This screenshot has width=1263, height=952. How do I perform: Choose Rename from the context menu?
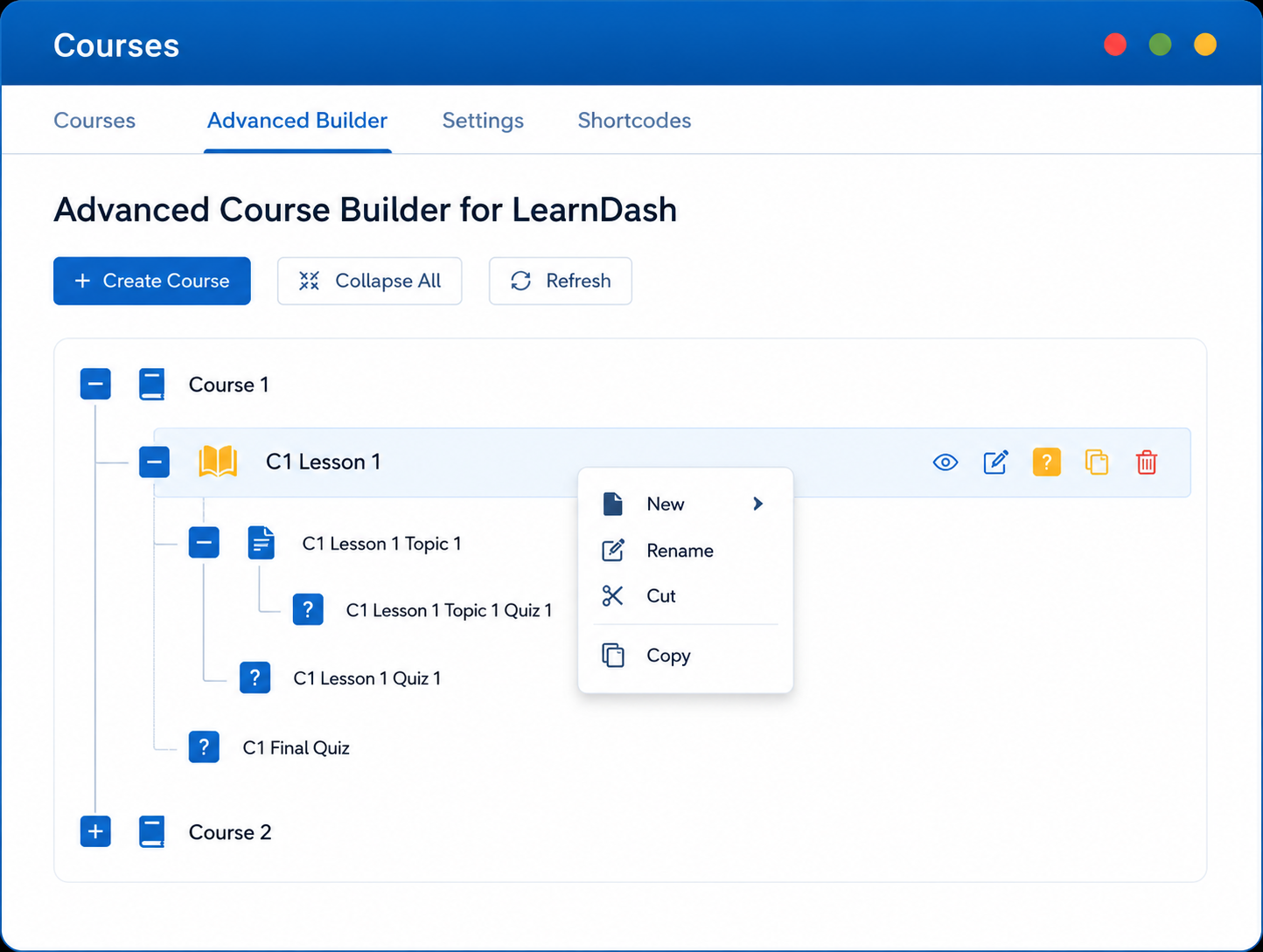[x=685, y=550]
